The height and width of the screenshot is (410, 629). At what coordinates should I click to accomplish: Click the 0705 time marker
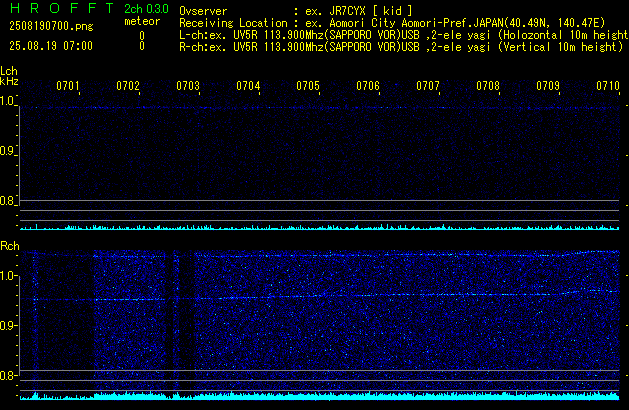coord(308,86)
